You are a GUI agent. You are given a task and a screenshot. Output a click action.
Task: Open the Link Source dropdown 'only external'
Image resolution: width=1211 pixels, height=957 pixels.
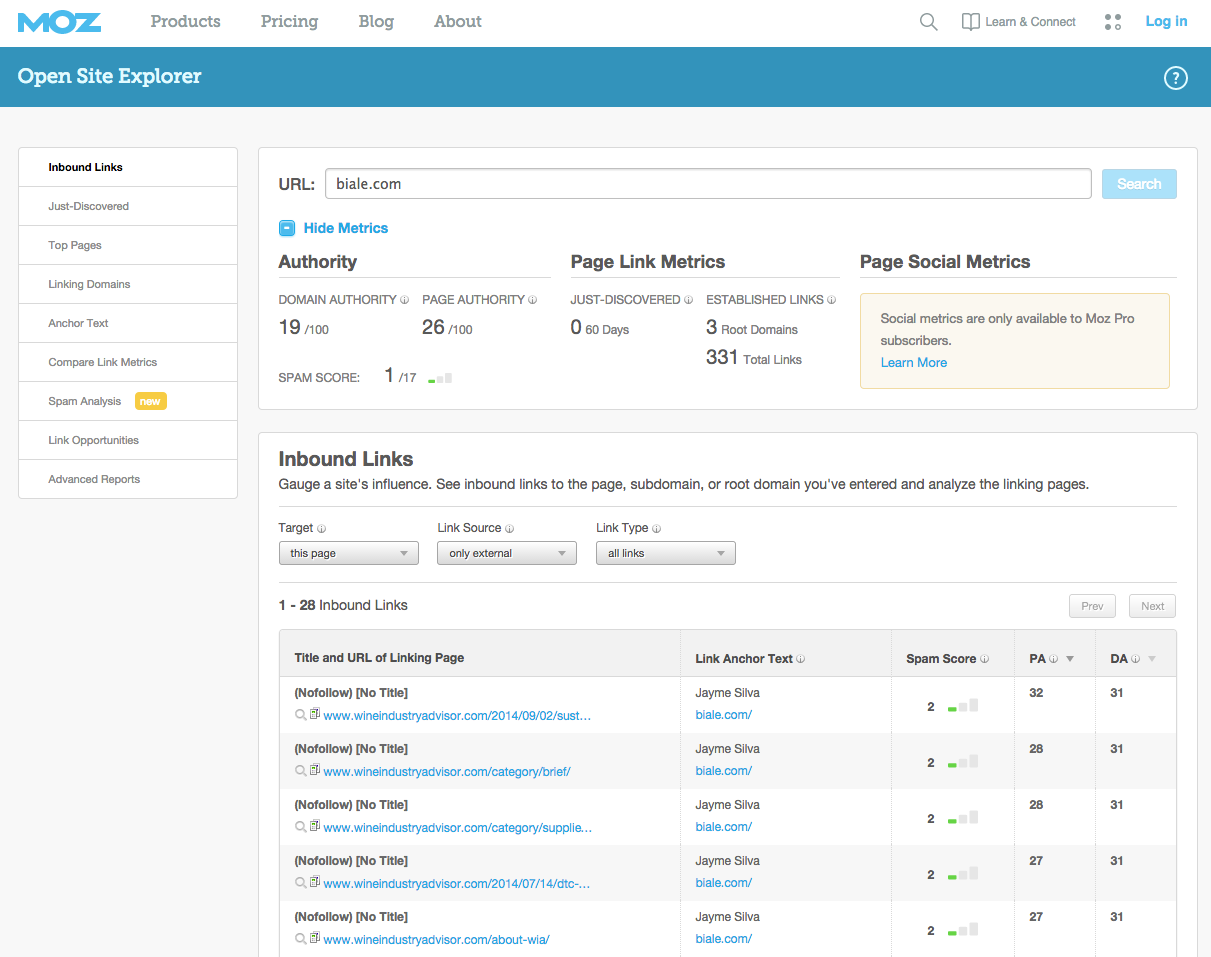tap(507, 553)
